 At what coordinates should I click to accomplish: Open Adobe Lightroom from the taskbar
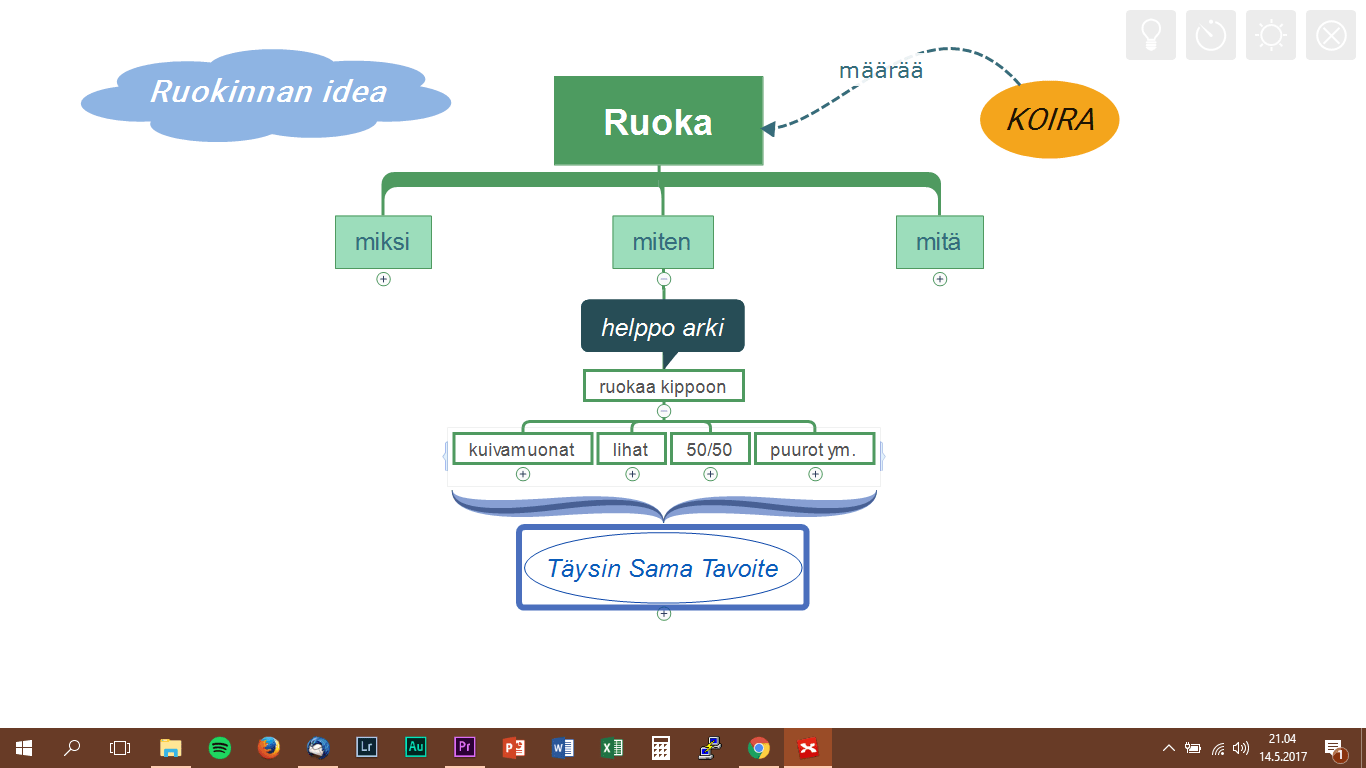tap(367, 747)
